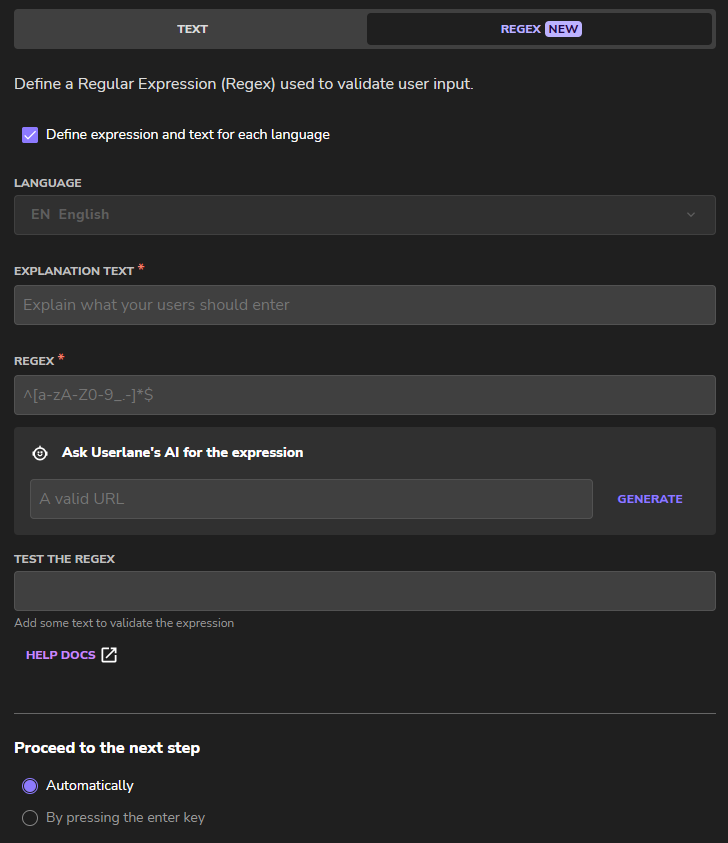Click the Ask Userlane's AI for the expression heading
Viewport: 728px width, 843px height.
pos(182,453)
